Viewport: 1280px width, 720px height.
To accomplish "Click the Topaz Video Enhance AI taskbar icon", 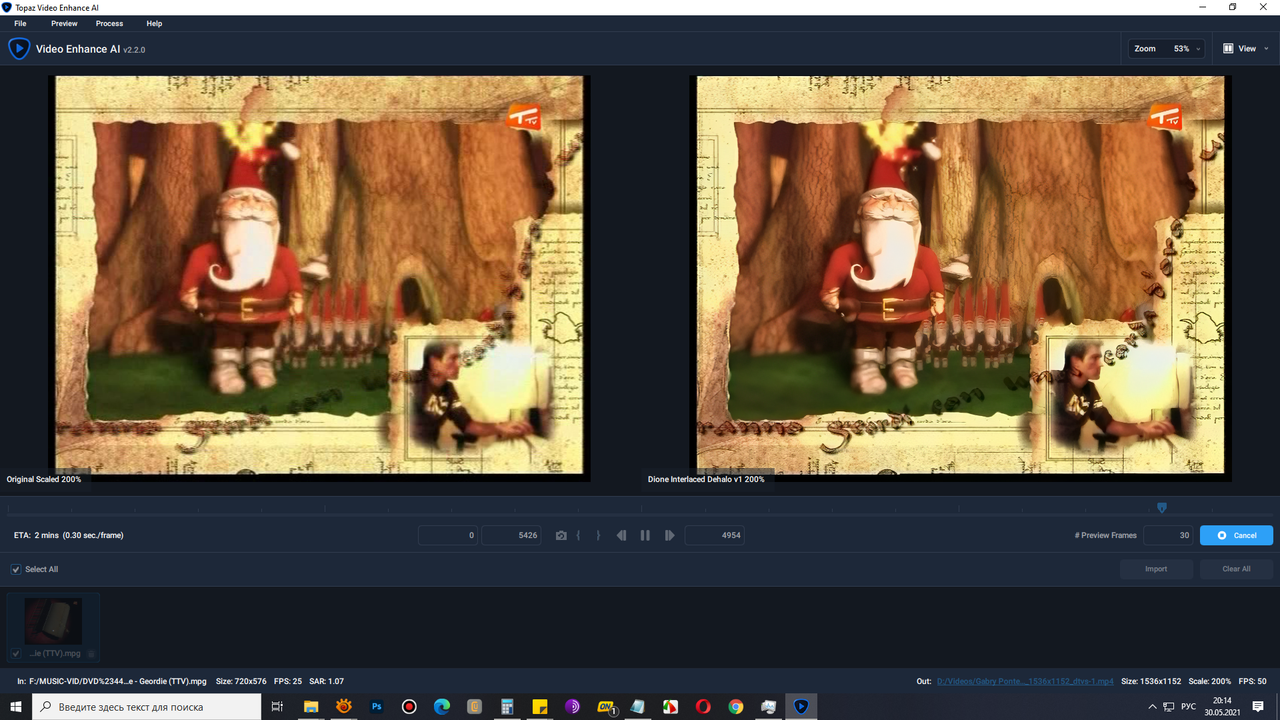I will coord(800,706).
